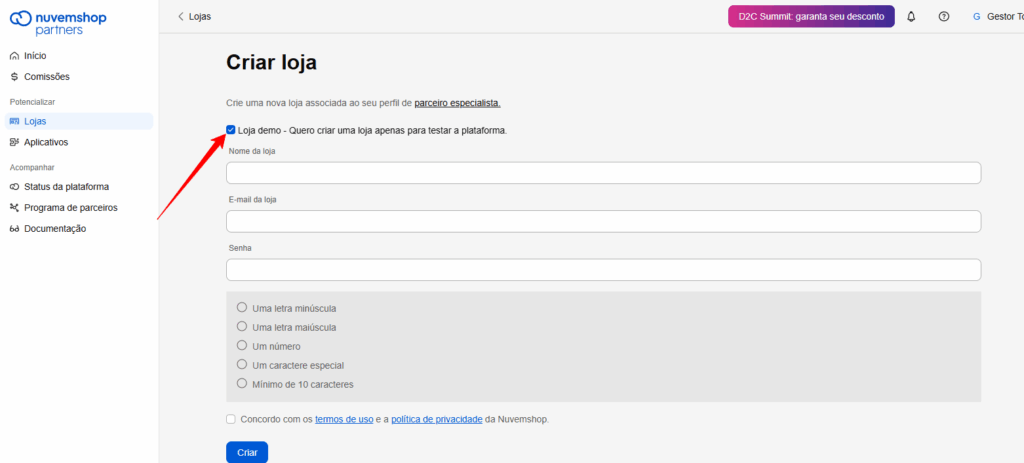This screenshot has height=463, width=1024.
Task: Click the Início home icon
Action: [x=14, y=56]
